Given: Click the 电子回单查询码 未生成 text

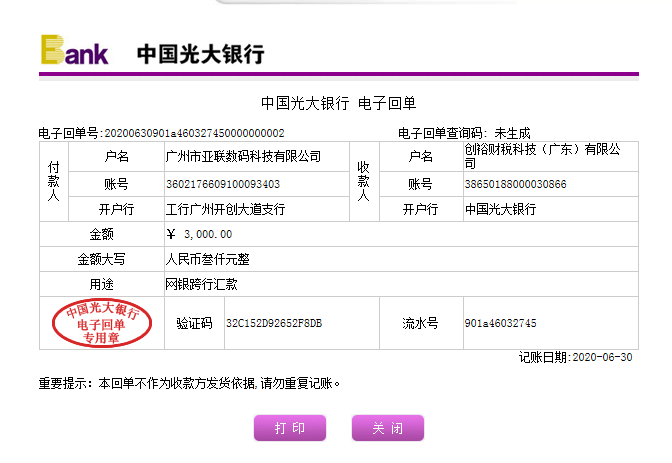Looking at the screenshot, I should 464,133.
